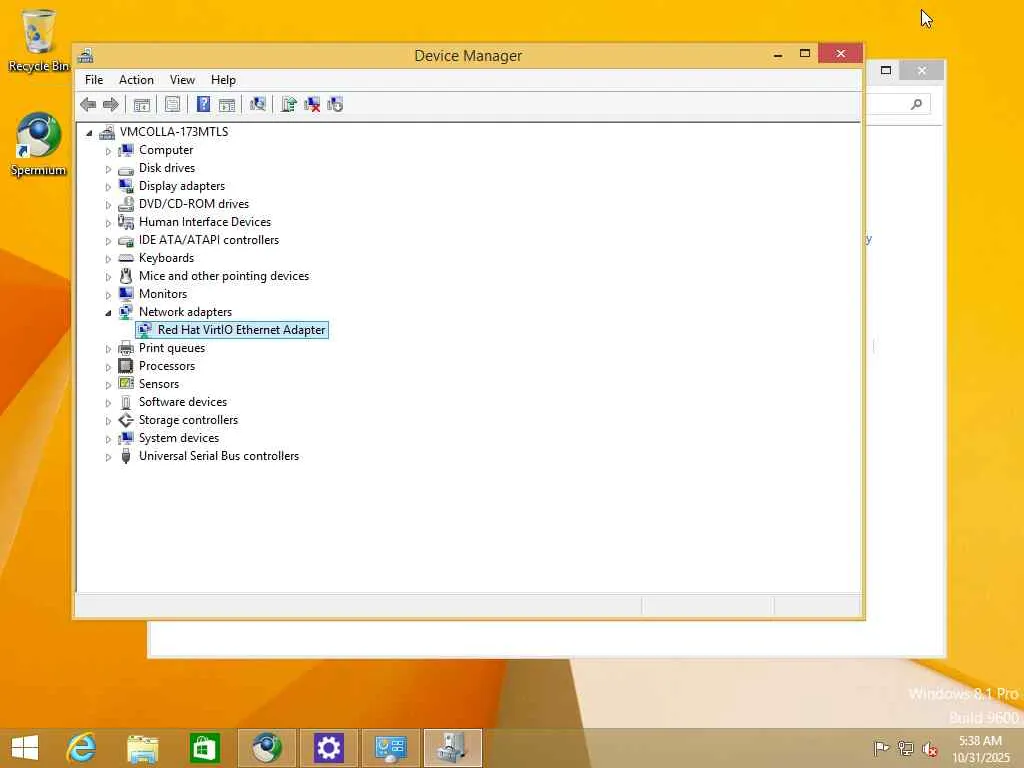This screenshot has width=1024, height=768.
Task: Click the System devices category icon
Action: [x=126, y=438]
